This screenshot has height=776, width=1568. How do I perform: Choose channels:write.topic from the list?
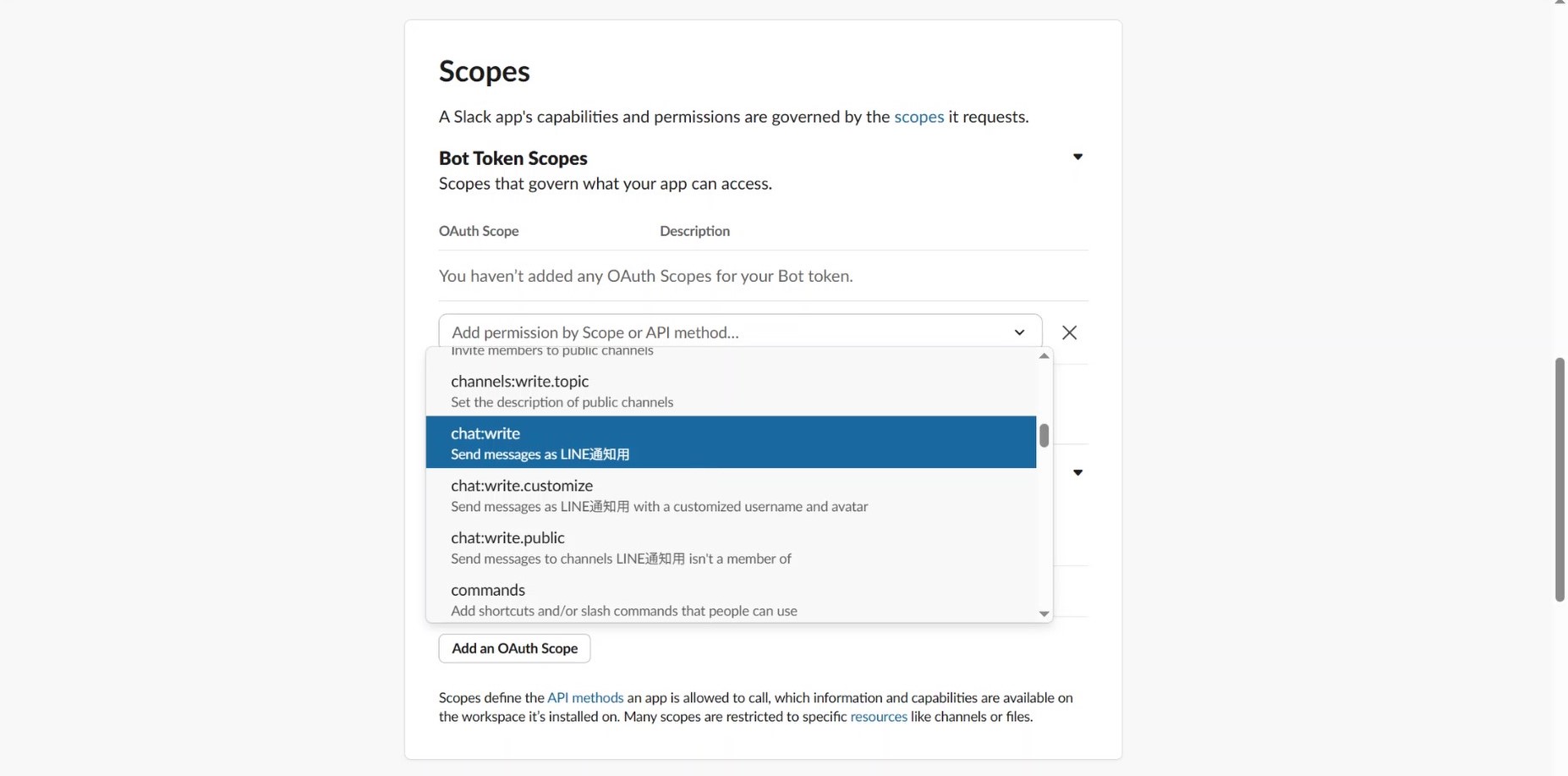click(731, 390)
